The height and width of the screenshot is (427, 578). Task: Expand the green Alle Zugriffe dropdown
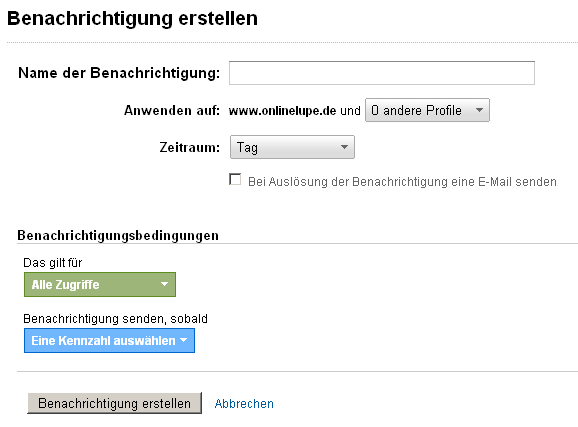(x=100, y=284)
